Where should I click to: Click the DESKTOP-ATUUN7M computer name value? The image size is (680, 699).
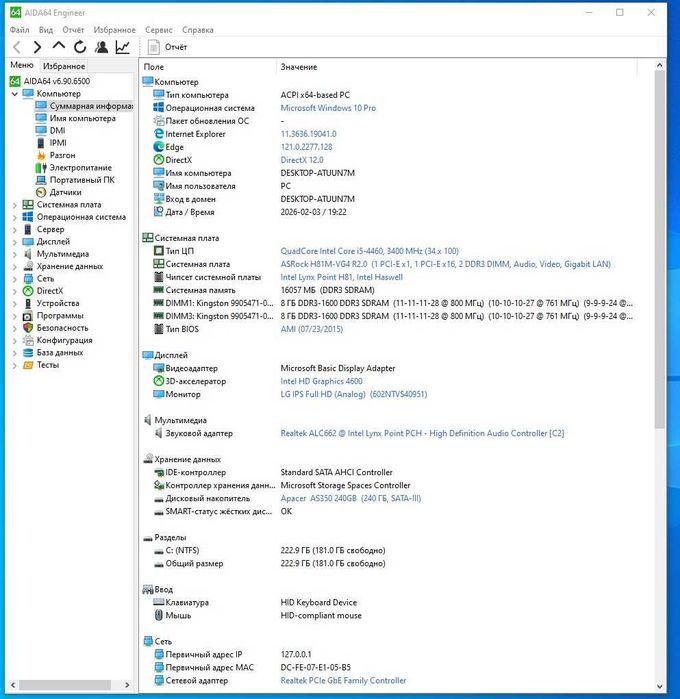(x=317, y=173)
